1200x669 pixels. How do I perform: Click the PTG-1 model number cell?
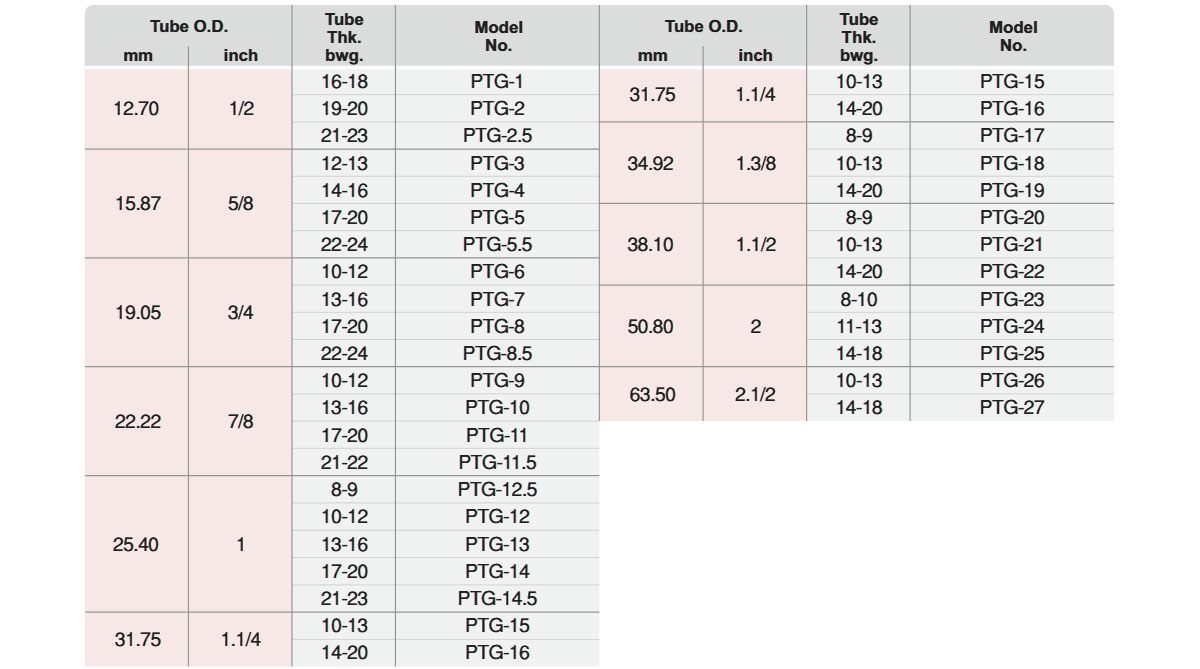click(x=497, y=81)
